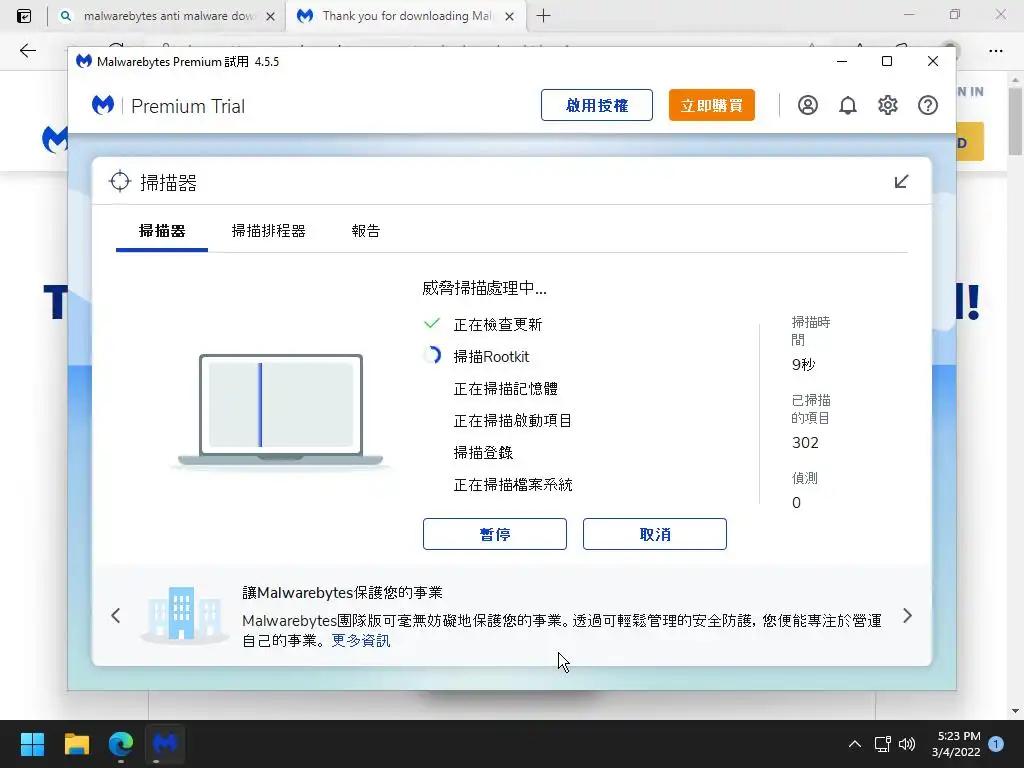The image size is (1024, 768).
Task: Click the 正在掃描啟動項目 scan step
Action: click(x=513, y=421)
